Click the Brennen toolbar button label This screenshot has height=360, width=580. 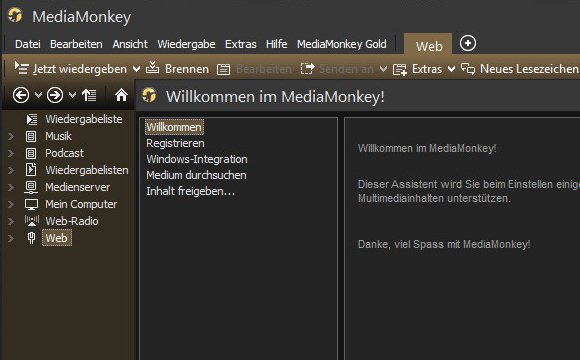click(187, 69)
